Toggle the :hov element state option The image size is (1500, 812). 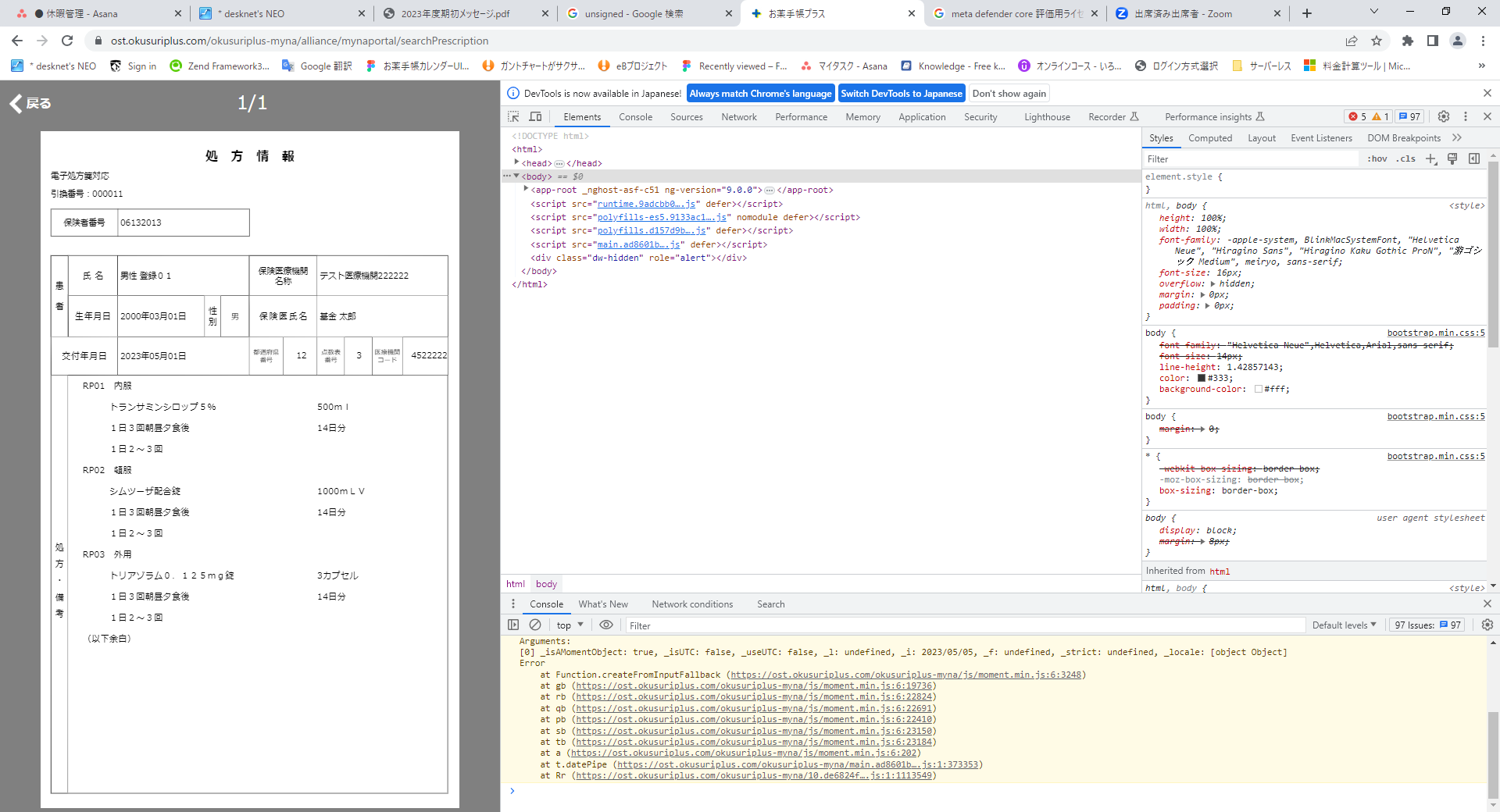tap(1377, 158)
